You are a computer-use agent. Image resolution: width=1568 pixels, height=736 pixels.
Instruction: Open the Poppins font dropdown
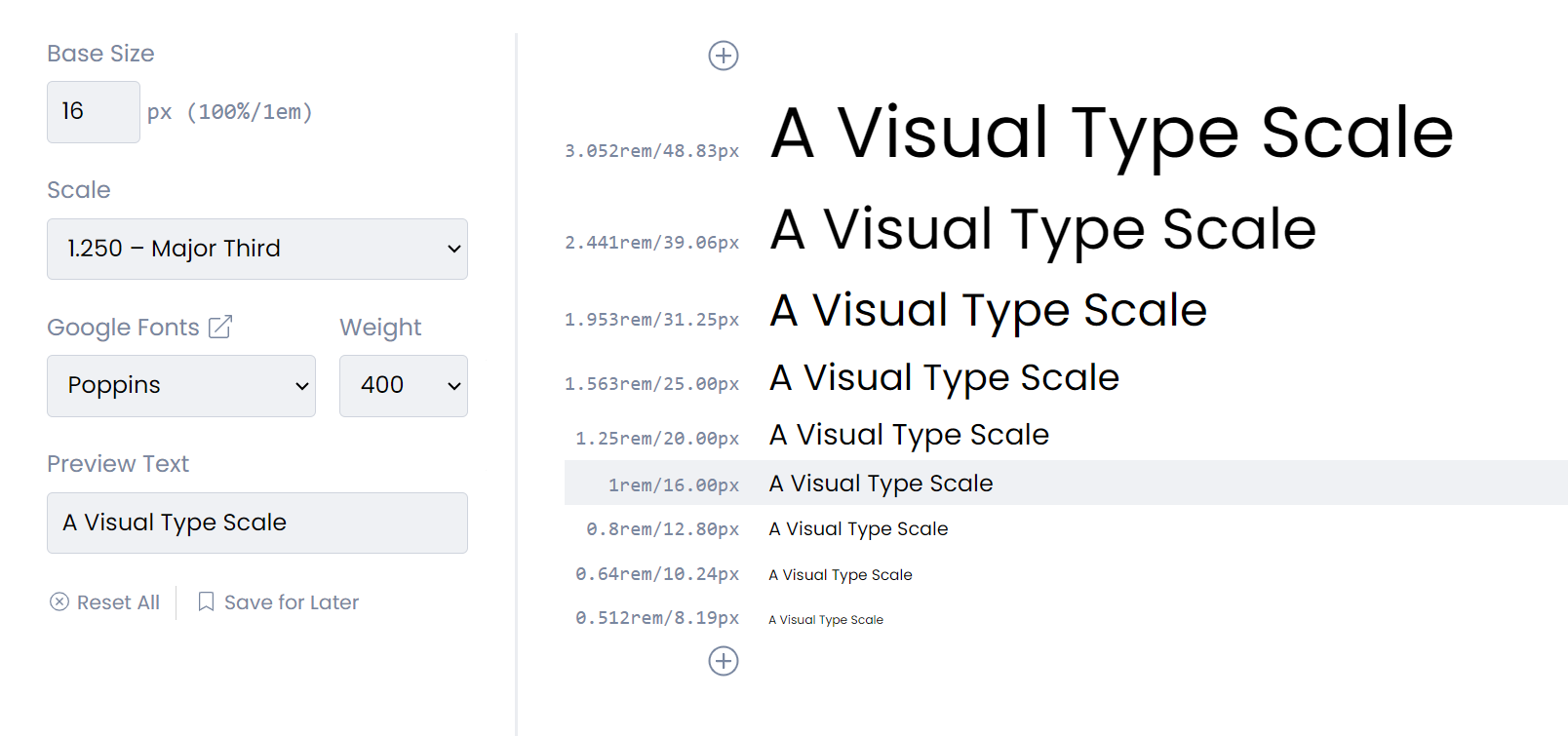point(181,386)
